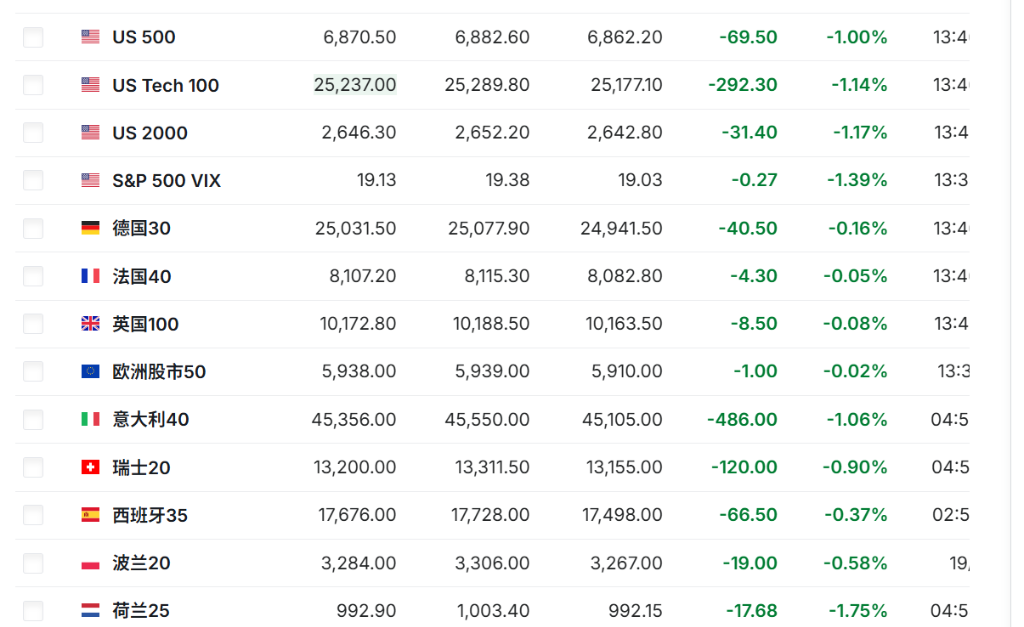Click the Swiss flag icon beside 瑞士20

(x=90, y=467)
